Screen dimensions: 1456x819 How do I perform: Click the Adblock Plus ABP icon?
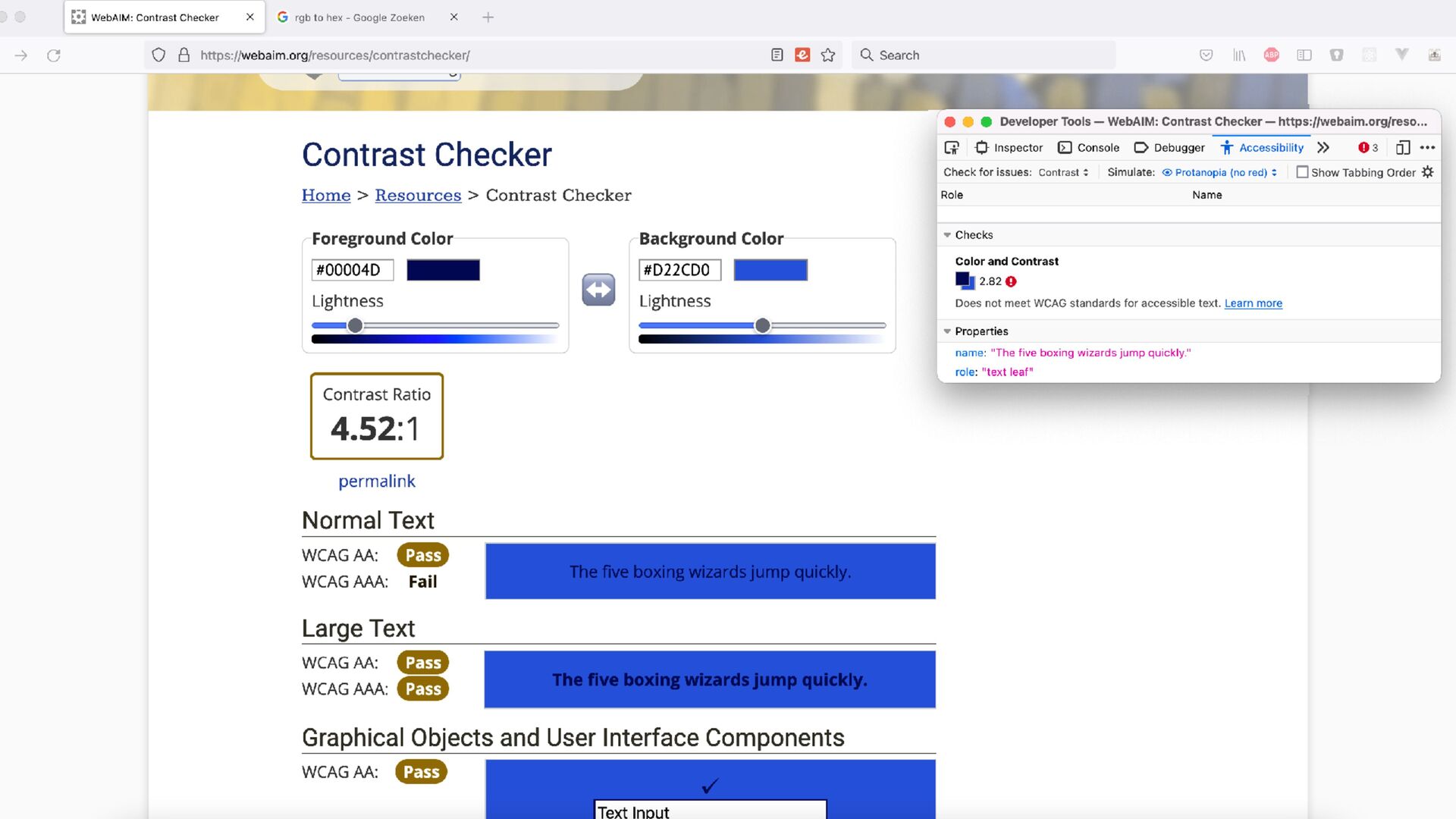[x=1272, y=55]
